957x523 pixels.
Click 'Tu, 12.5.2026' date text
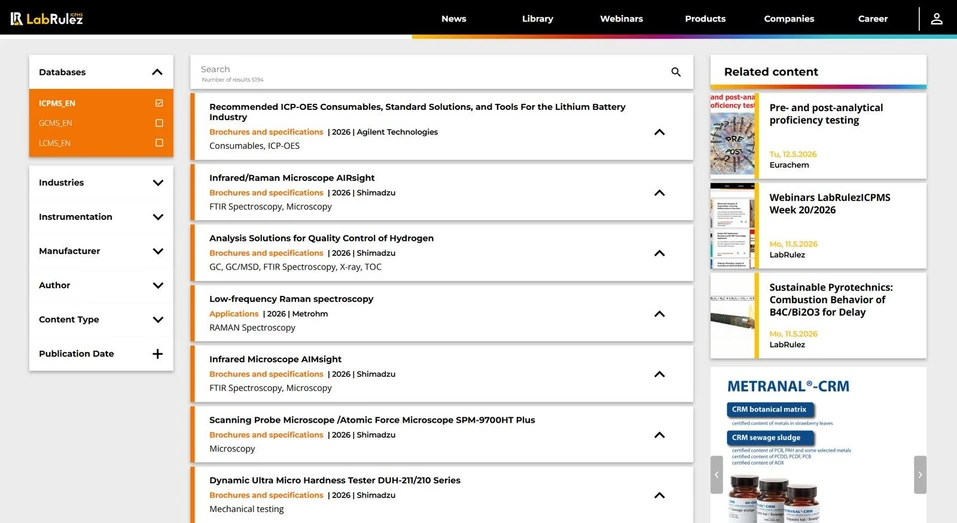coord(793,154)
